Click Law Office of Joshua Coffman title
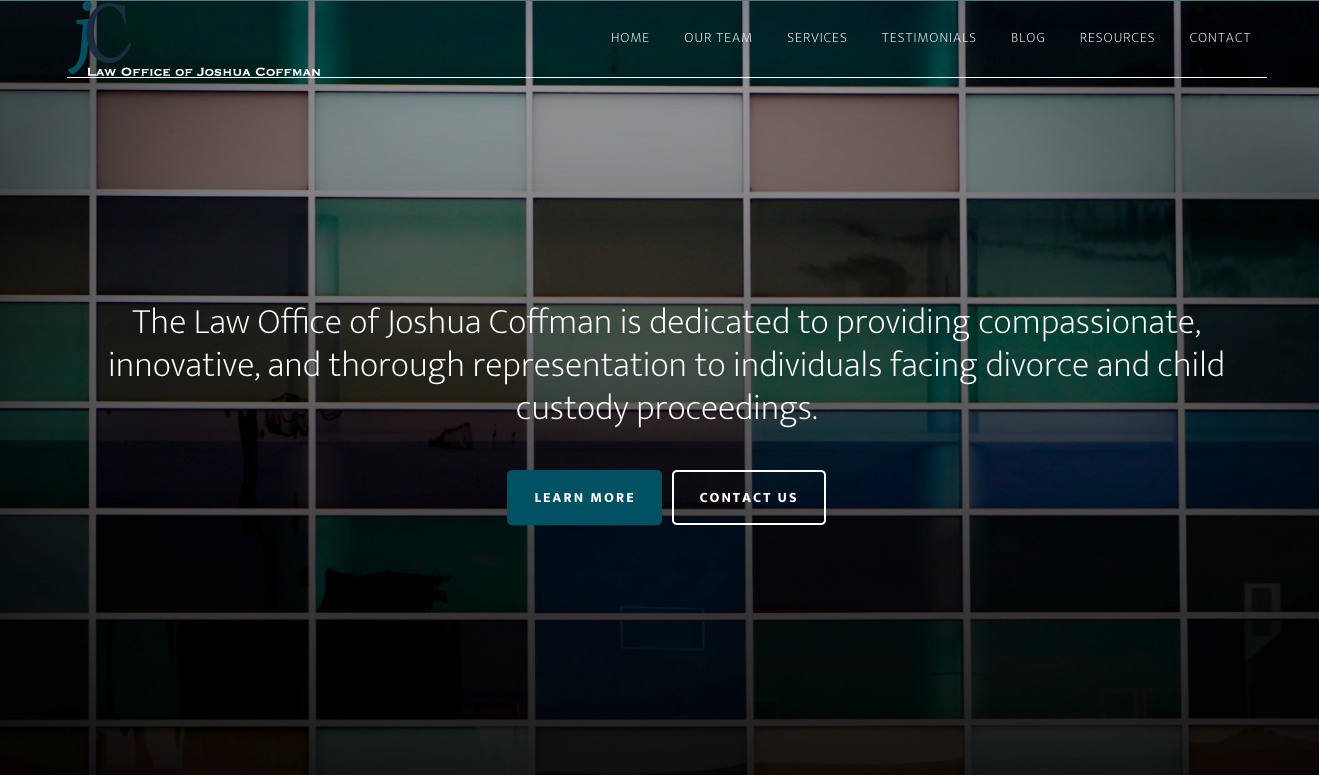The width and height of the screenshot is (1319, 775). click(x=204, y=72)
